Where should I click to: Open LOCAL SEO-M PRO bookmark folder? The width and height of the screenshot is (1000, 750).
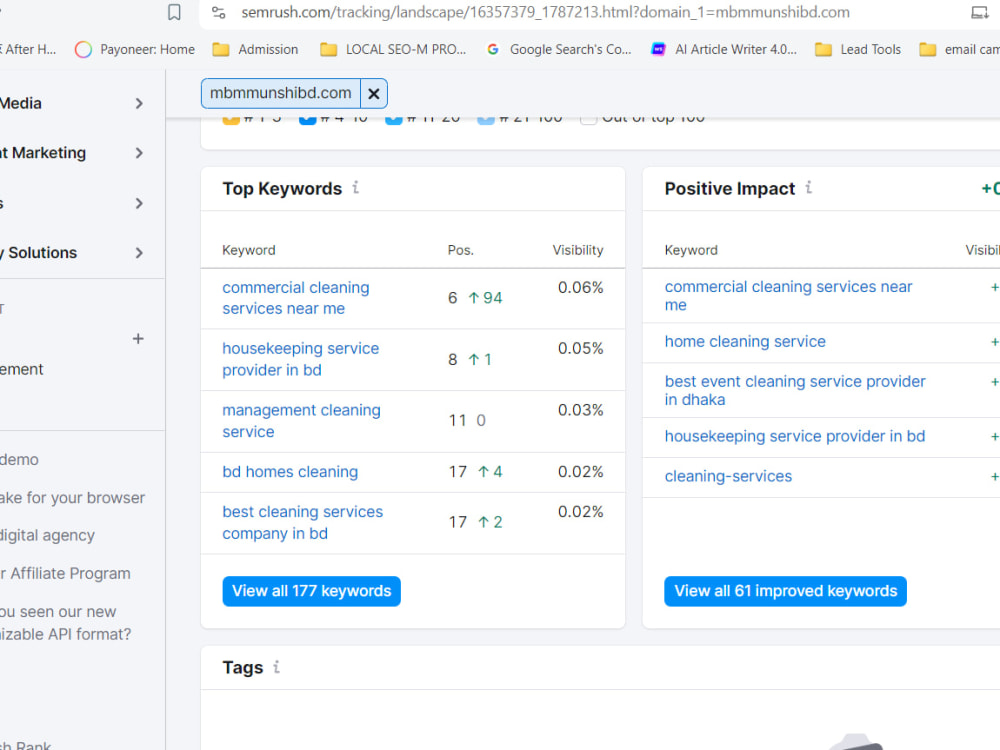coord(393,49)
